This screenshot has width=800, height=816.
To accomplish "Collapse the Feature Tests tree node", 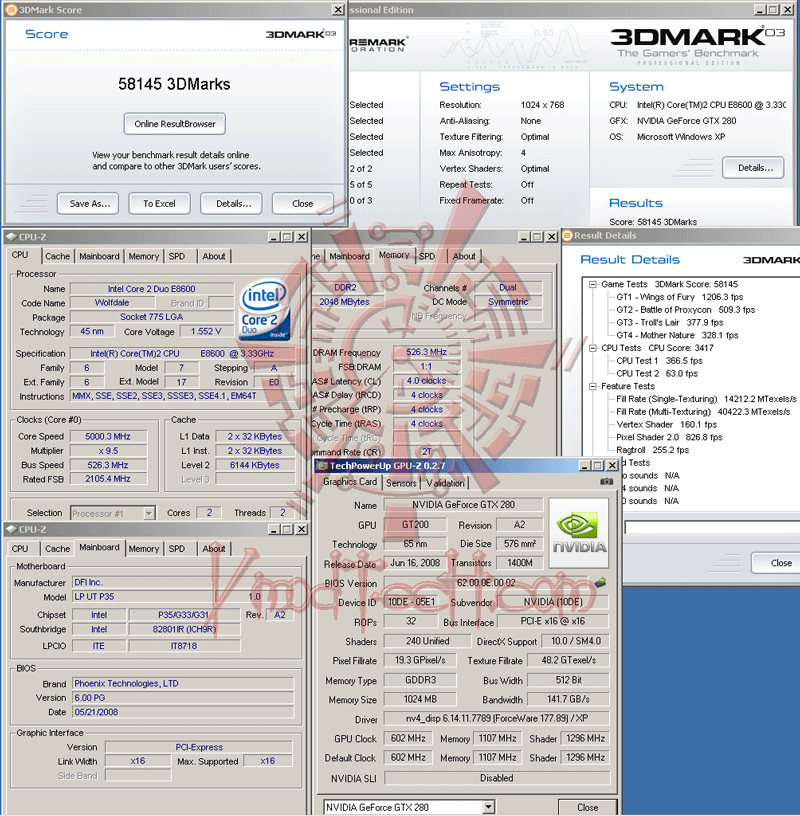I will [x=592, y=386].
